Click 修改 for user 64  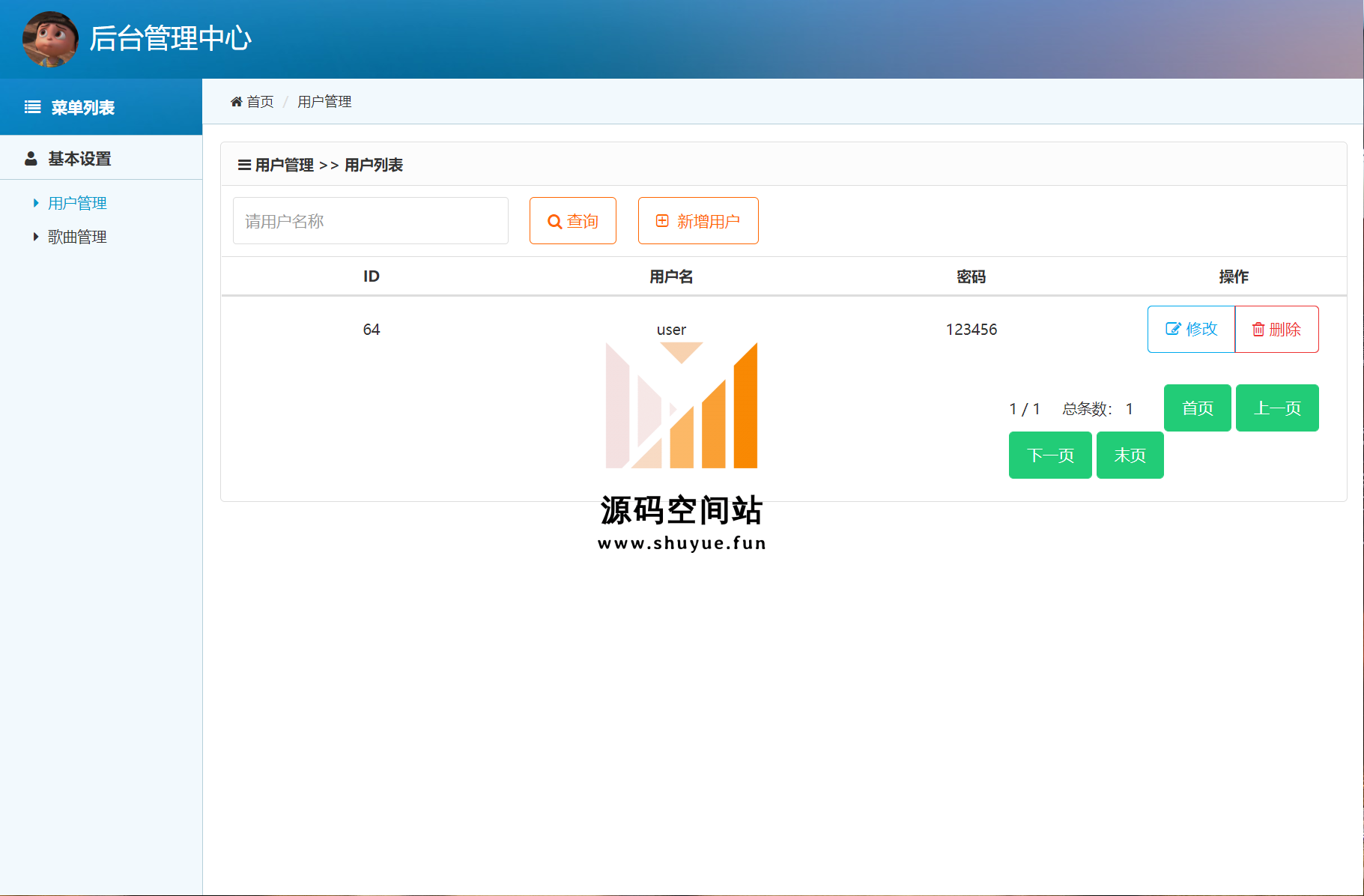pos(1191,329)
